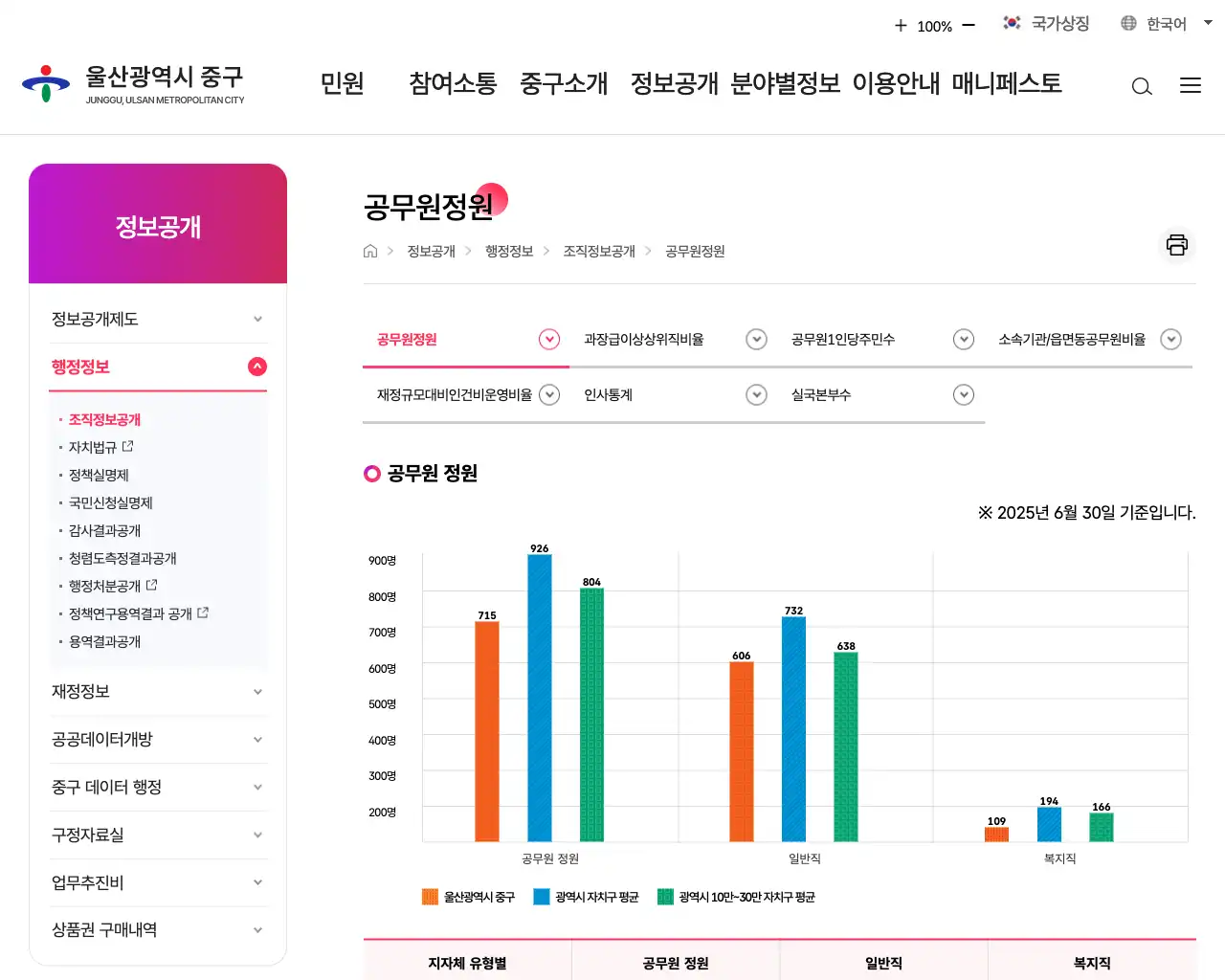The width and height of the screenshot is (1225, 980).
Task: Click the home icon in the breadcrumb
Action: [x=370, y=251]
